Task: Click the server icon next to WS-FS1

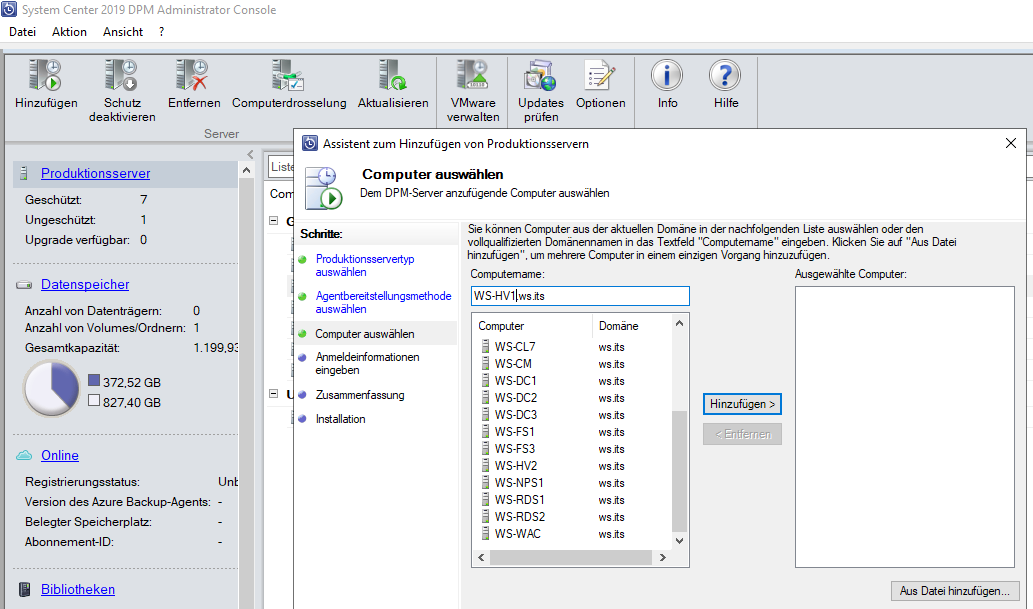Action: tap(486, 431)
